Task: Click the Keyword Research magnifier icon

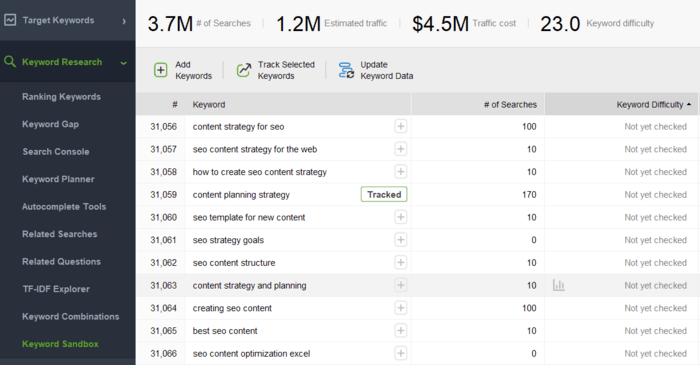Action: [10, 62]
